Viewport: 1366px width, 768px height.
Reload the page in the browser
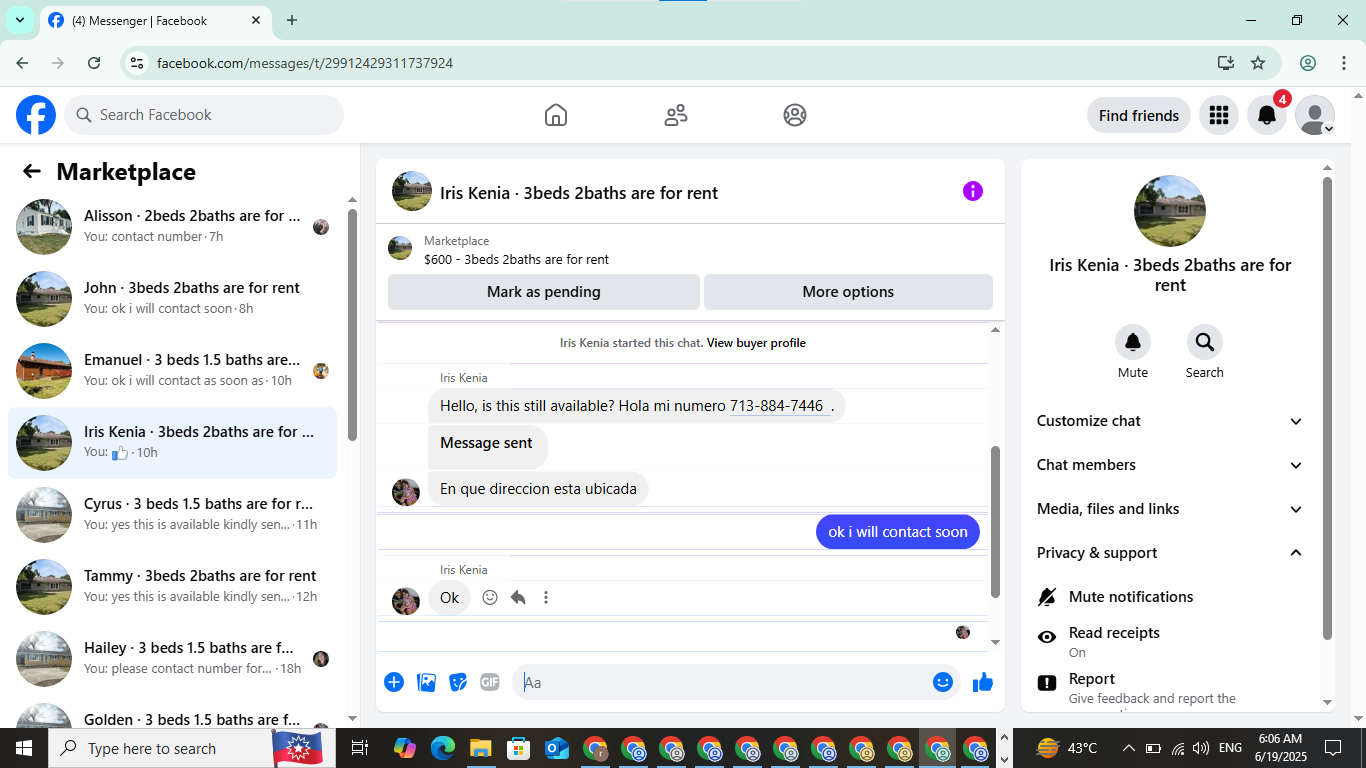coord(94,63)
